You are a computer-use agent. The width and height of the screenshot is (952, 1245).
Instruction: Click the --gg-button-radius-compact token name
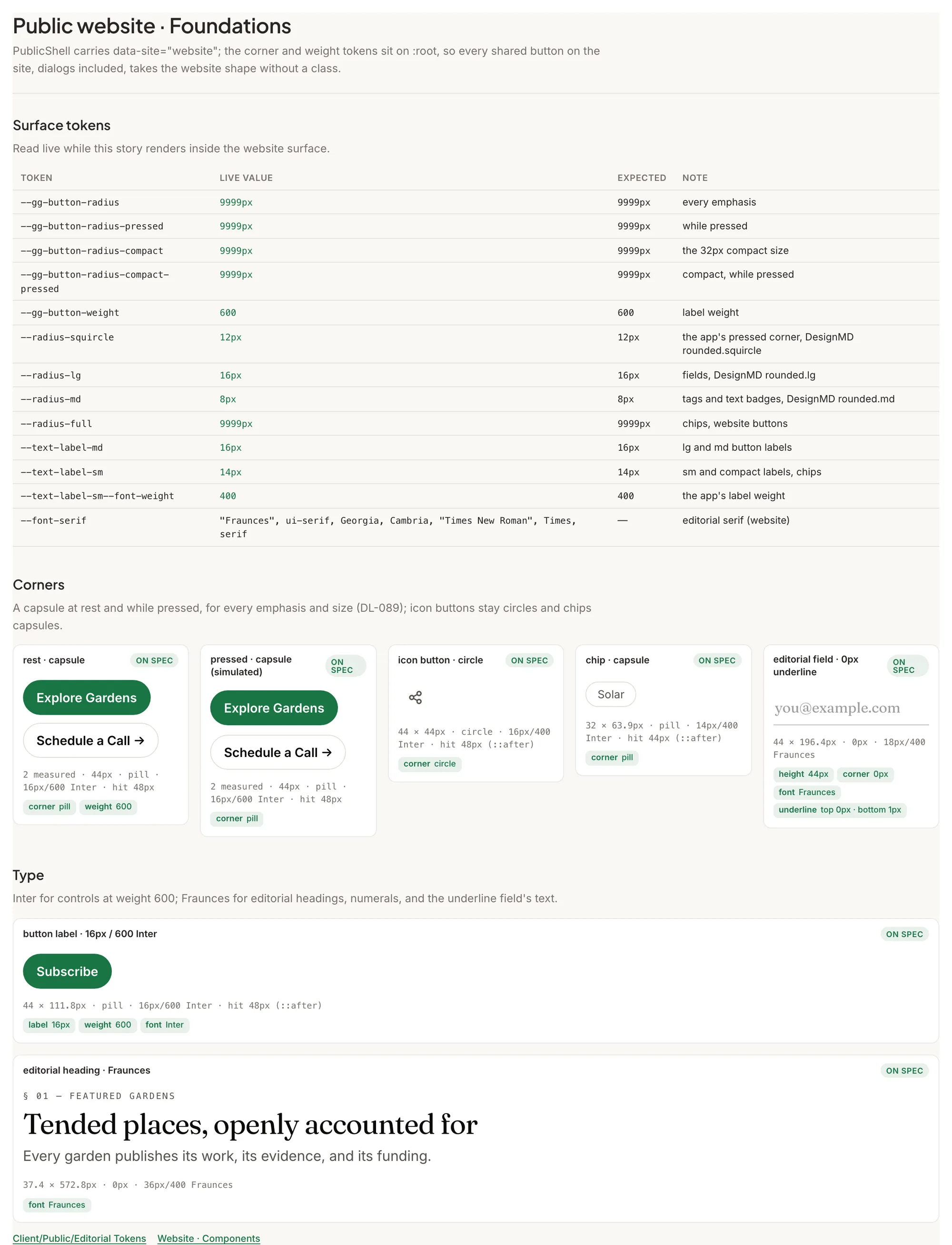(x=92, y=250)
